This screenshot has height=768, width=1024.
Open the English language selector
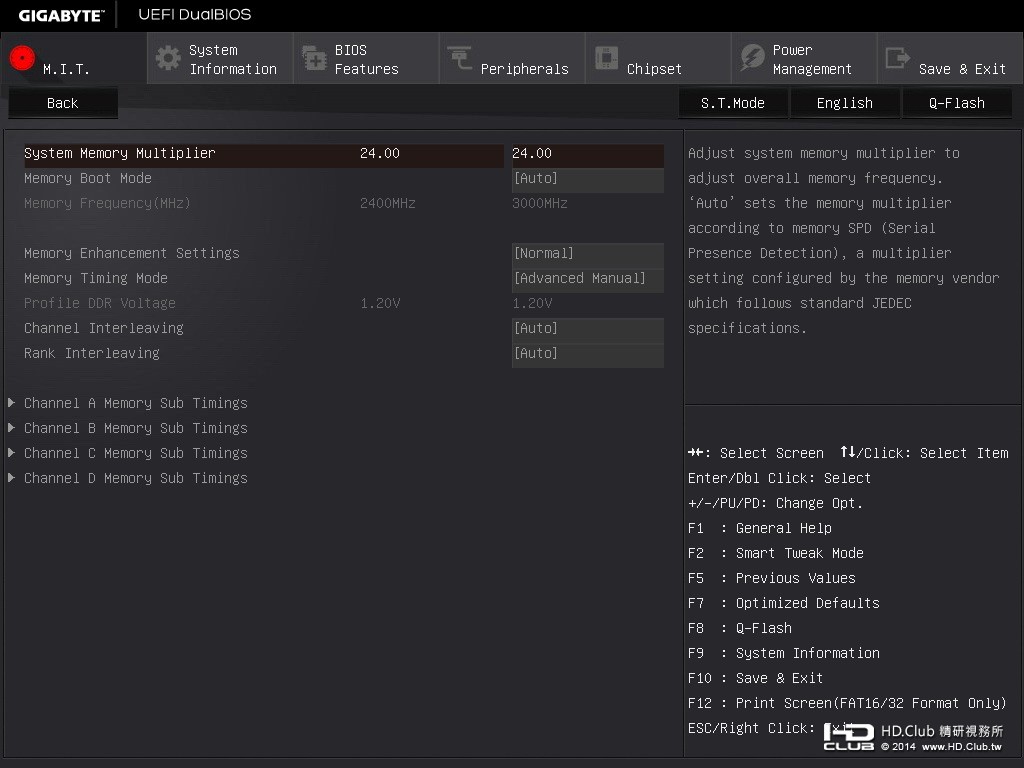[844, 103]
